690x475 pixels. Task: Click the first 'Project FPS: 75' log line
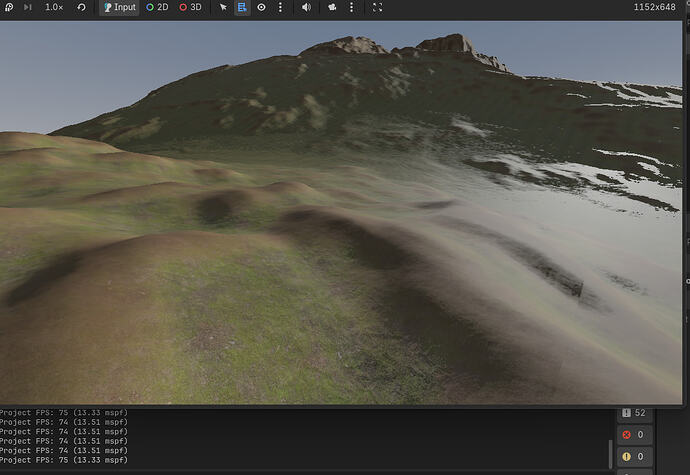pos(64,412)
